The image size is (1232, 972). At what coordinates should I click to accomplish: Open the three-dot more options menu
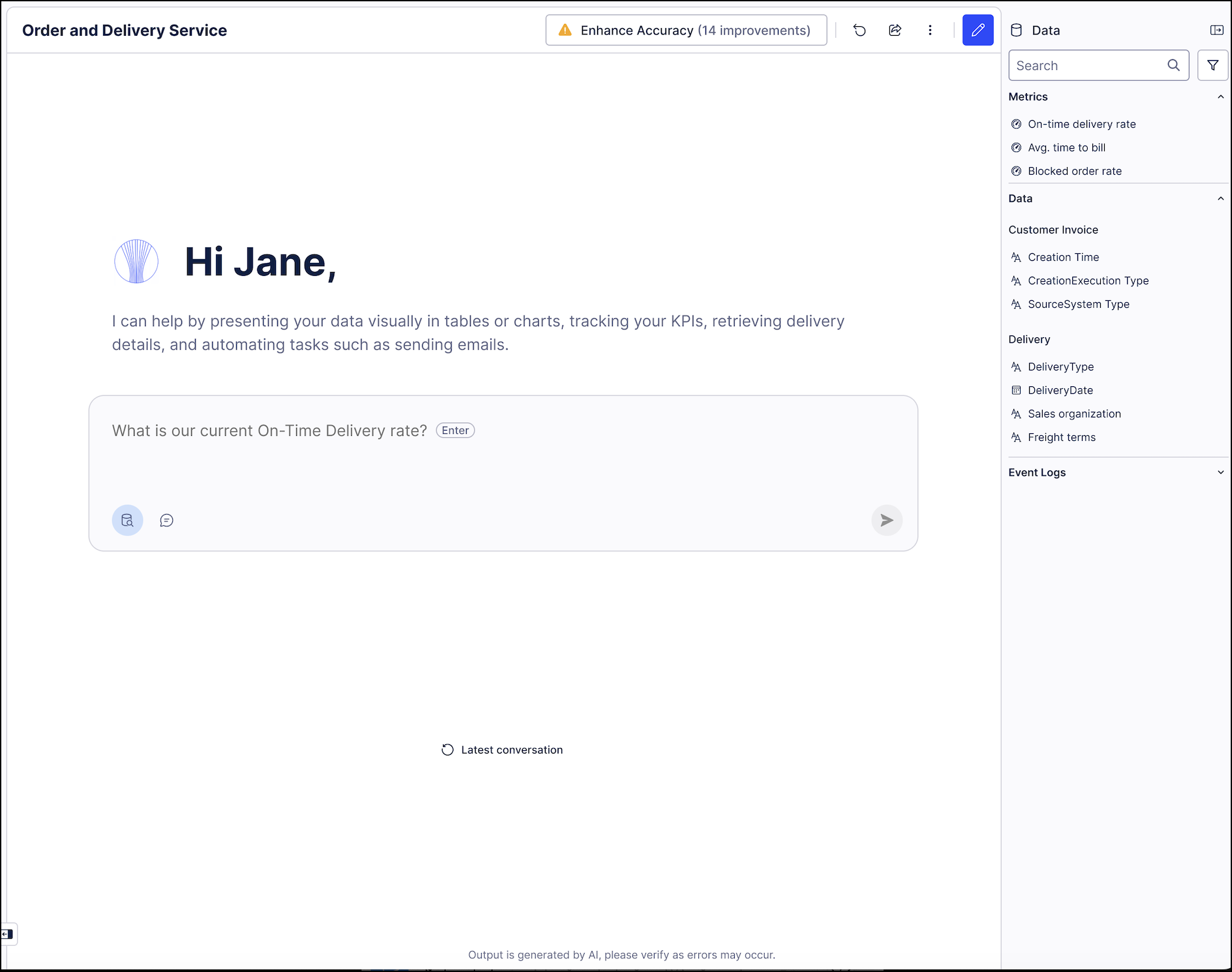pos(930,30)
